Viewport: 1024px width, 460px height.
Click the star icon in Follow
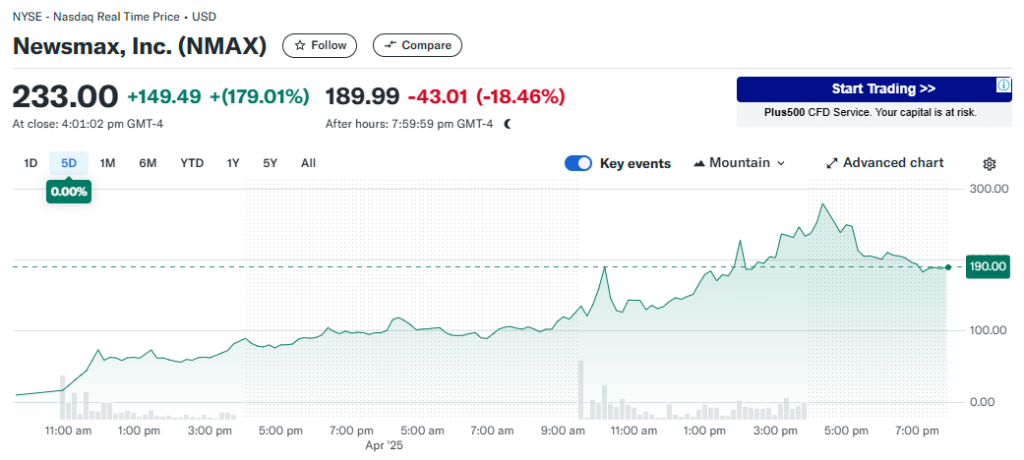coord(299,46)
